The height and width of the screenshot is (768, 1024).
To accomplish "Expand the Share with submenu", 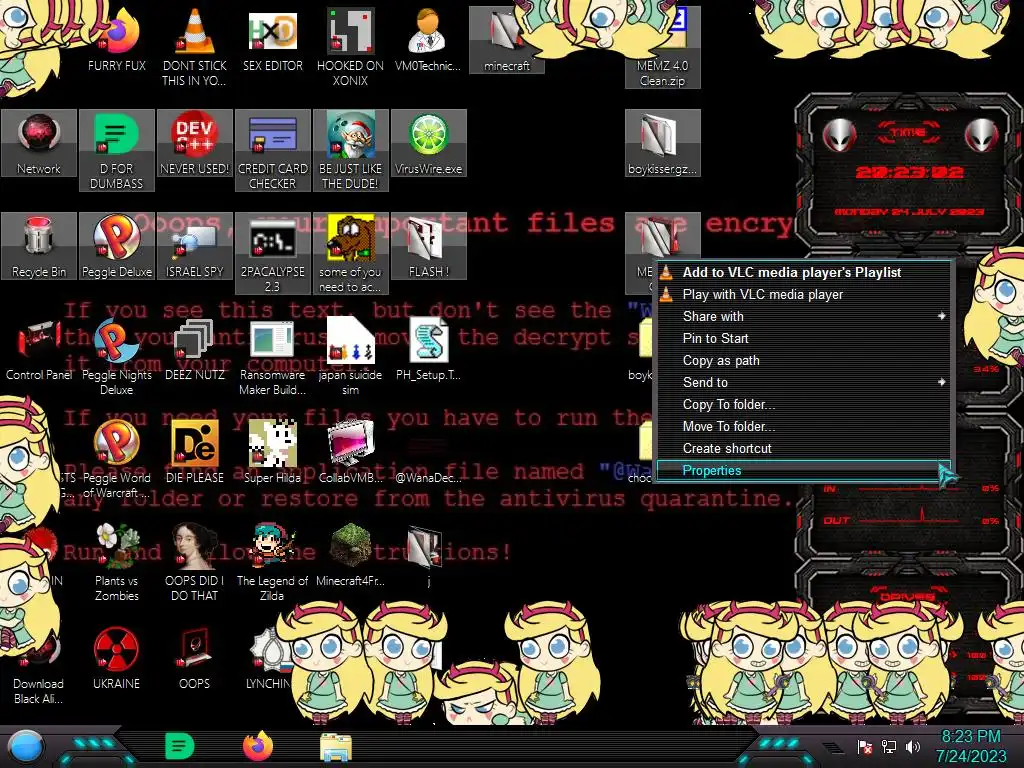I will (x=803, y=316).
